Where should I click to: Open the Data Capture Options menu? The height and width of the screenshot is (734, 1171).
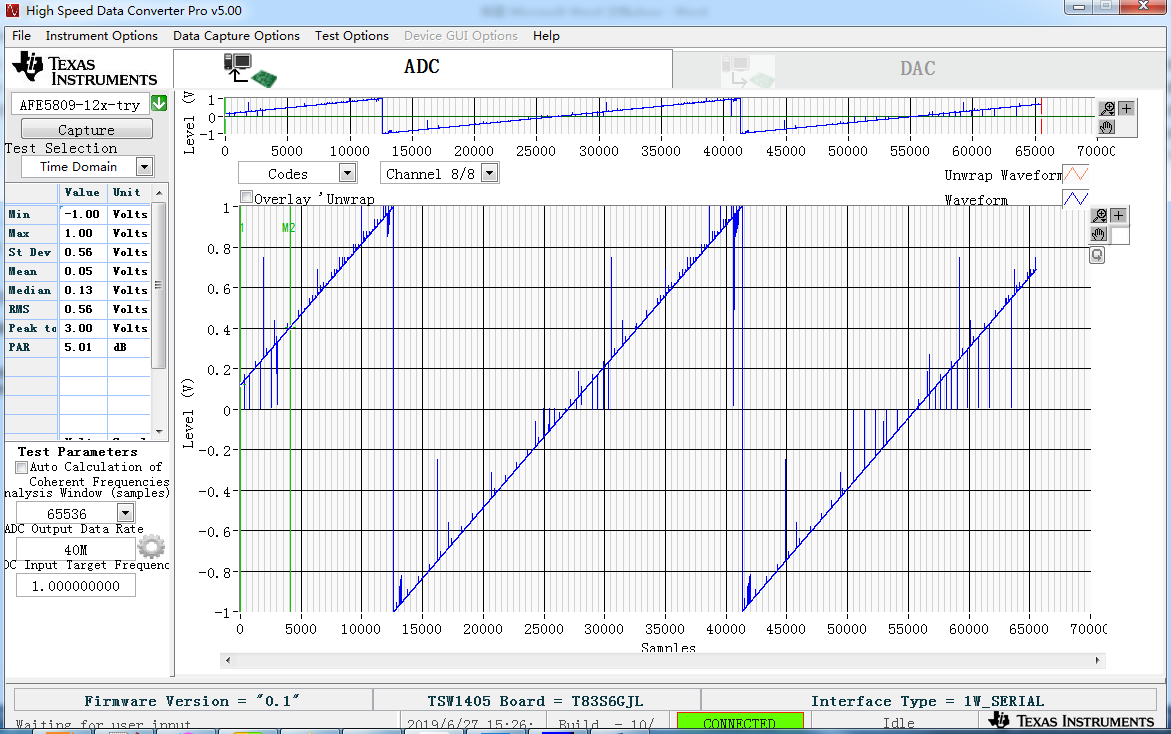click(x=236, y=36)
